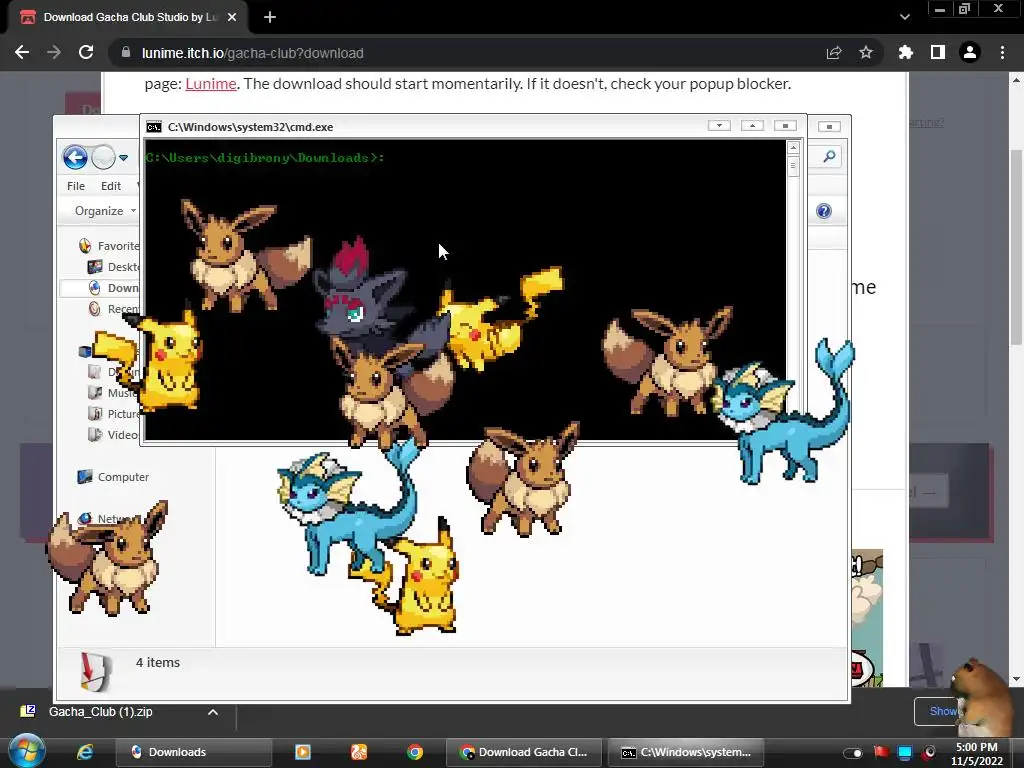1024x768 pixels.
Task: Open Explorer's recent pages dropdown arrow
Action: [x=123, y=157]
